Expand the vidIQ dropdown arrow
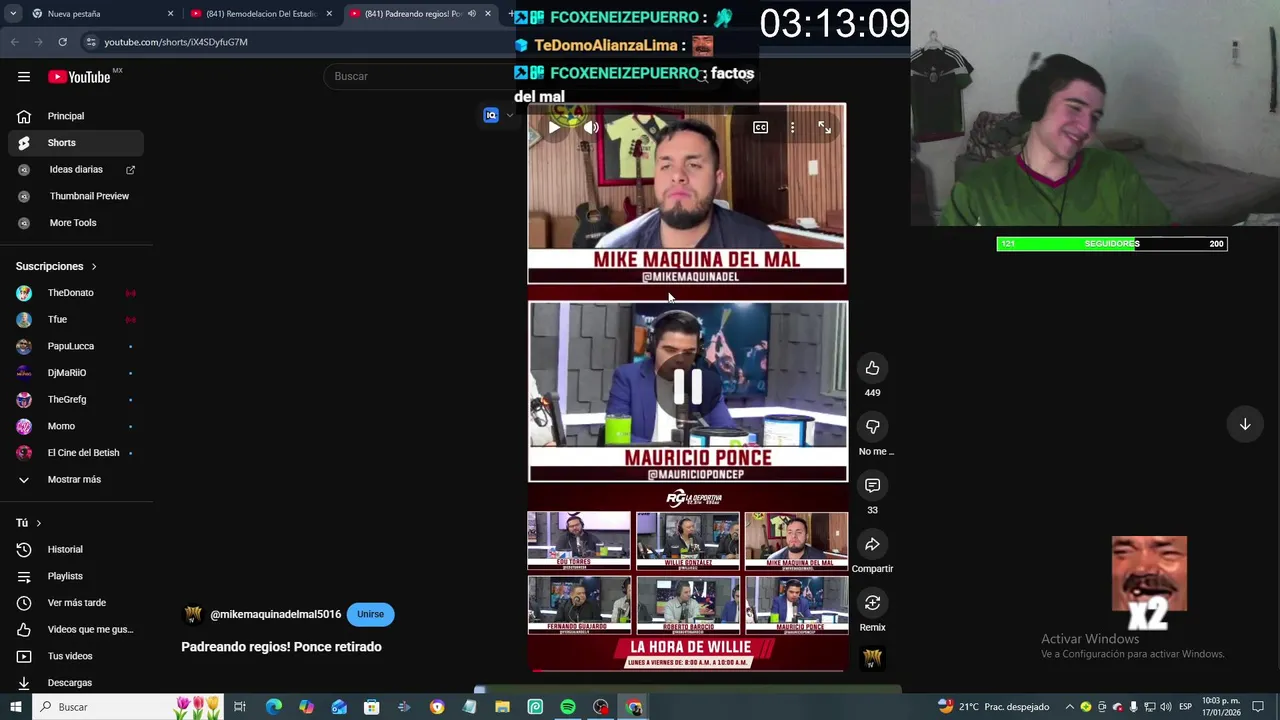Viewport: 1280px width, 720px height. [510, 116]
